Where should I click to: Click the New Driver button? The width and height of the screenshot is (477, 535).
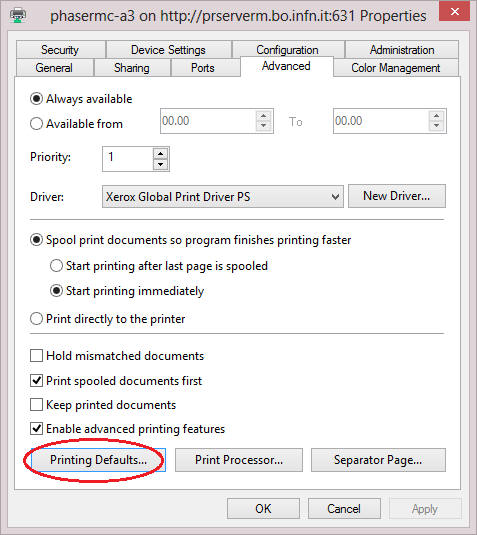(x=397, y=196)
